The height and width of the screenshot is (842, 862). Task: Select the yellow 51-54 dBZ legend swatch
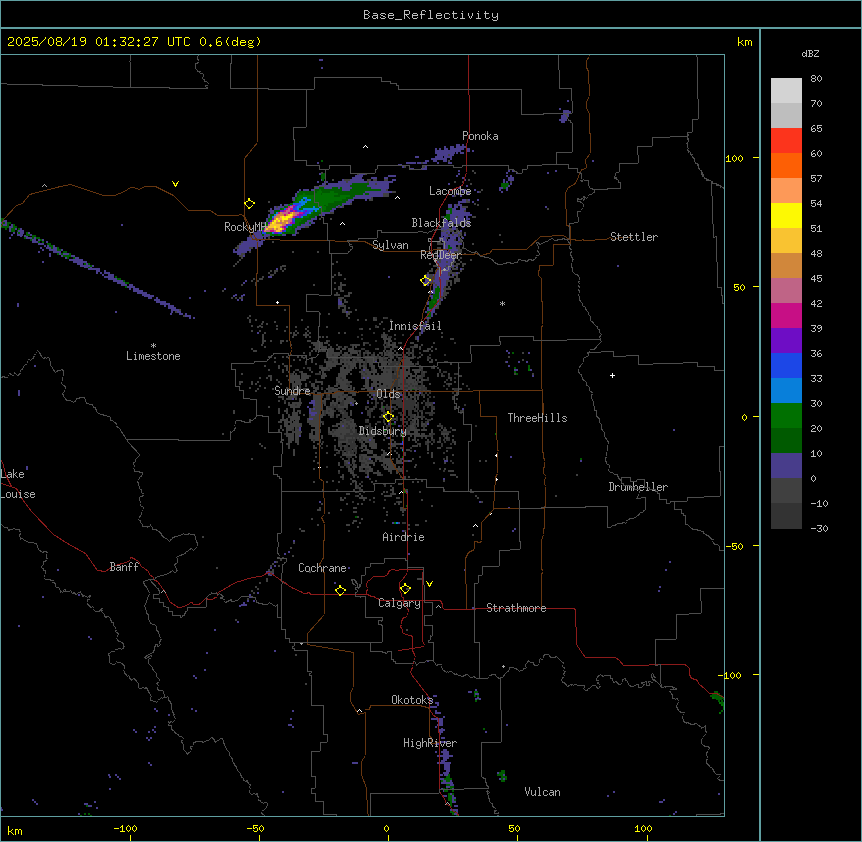(786, 216)
